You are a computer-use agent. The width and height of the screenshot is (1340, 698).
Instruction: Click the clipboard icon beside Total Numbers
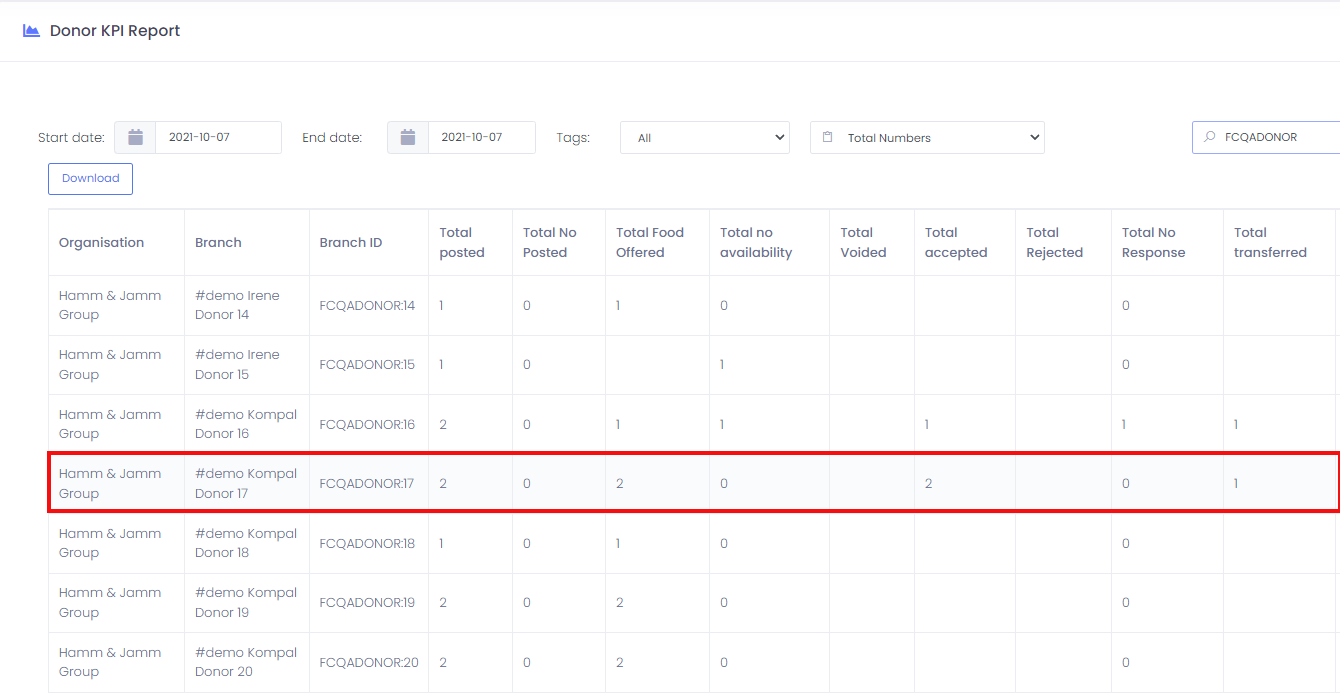(827, 138)
